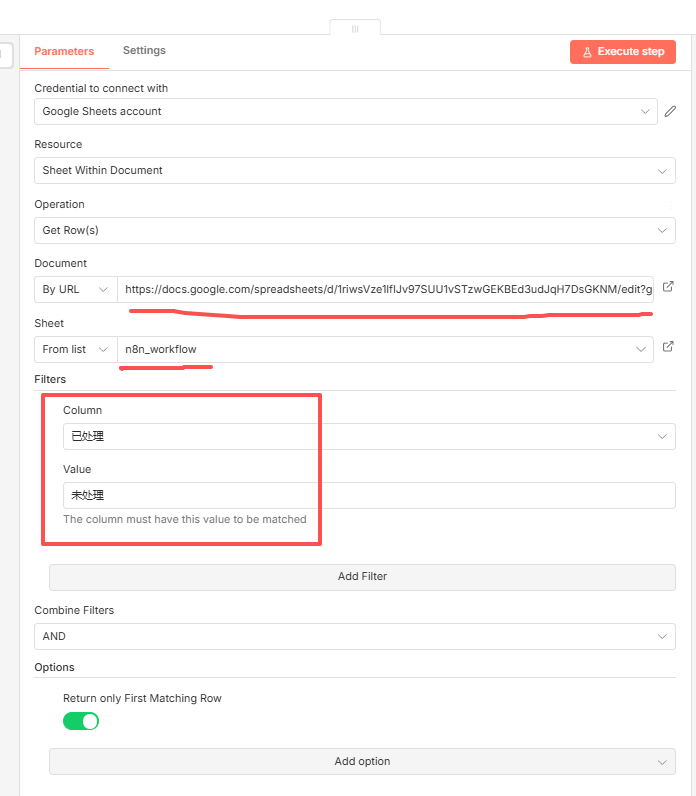Change Document mode from By URL
Viewport: 696px width, 796px height.
(x=76, y=290)
